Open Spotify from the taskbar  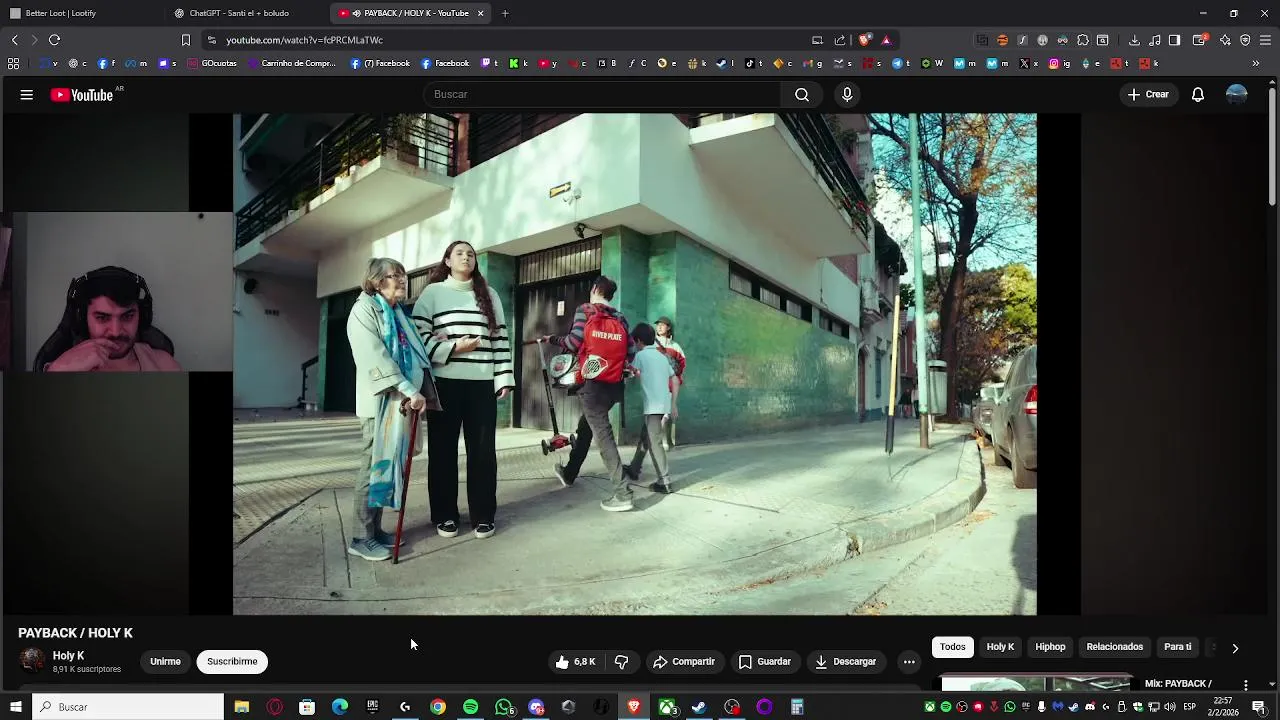[x=471, y=707]
